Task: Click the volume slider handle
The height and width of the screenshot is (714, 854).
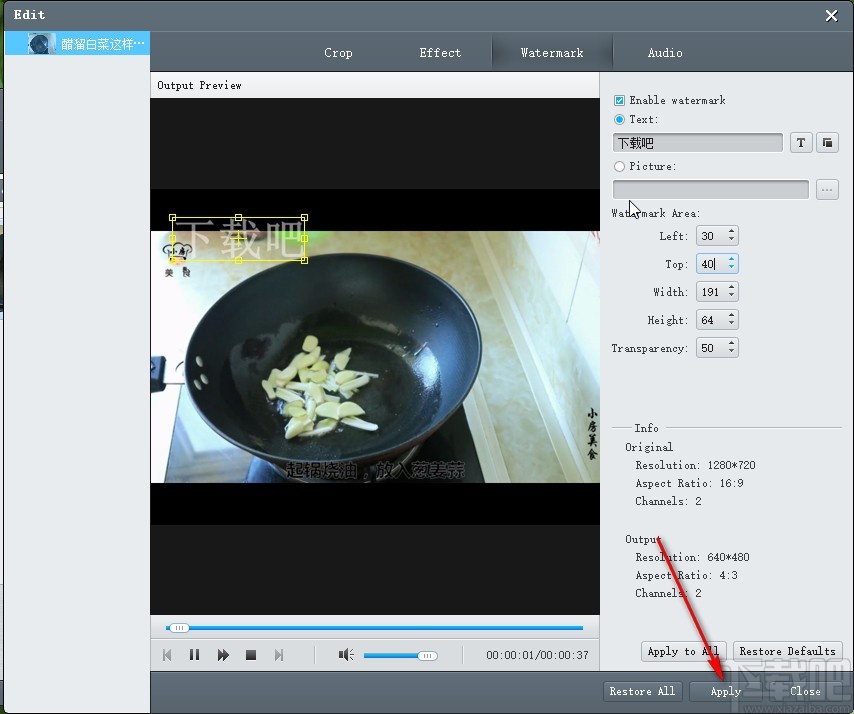Action: click(x=428, y=656)
